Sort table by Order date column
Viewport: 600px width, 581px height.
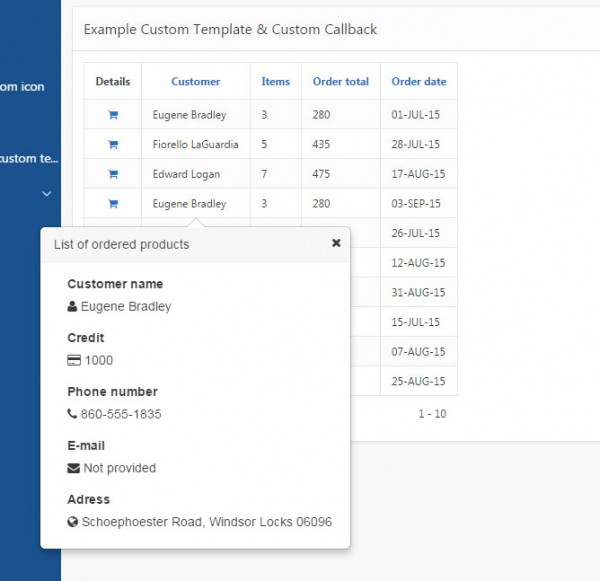click(419, 82)
